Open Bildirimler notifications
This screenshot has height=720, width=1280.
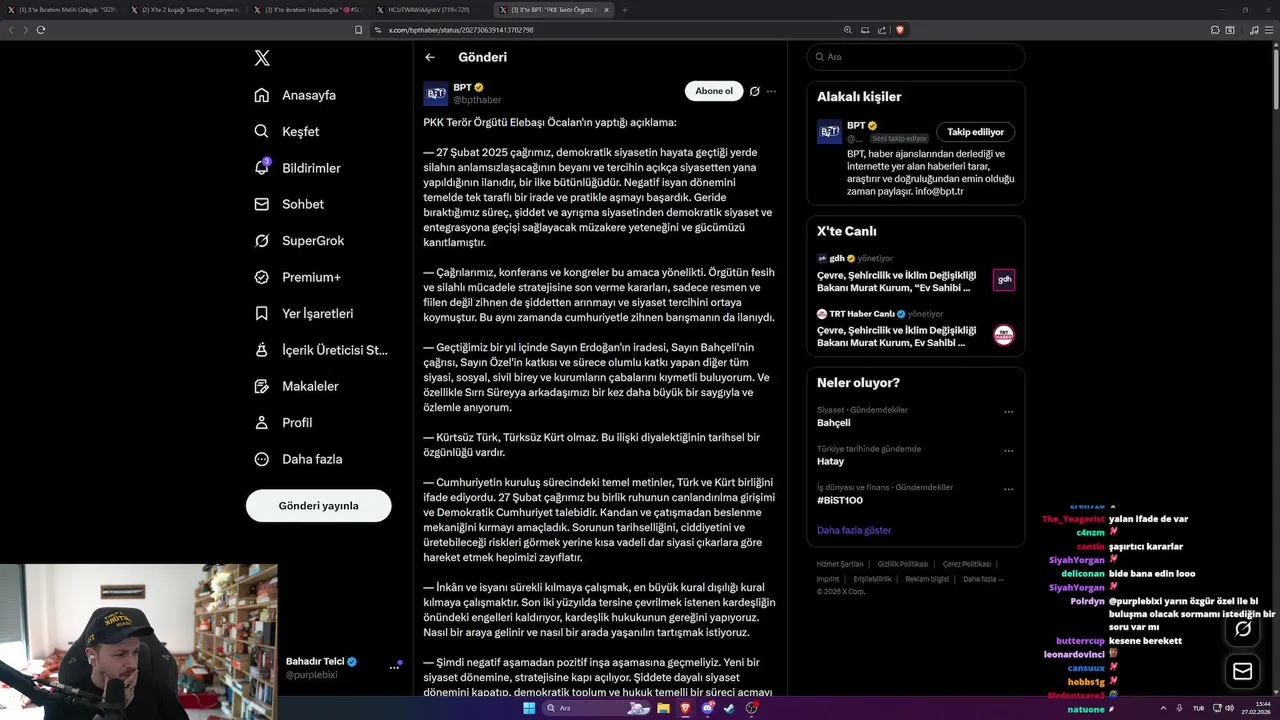pos(297,168)
